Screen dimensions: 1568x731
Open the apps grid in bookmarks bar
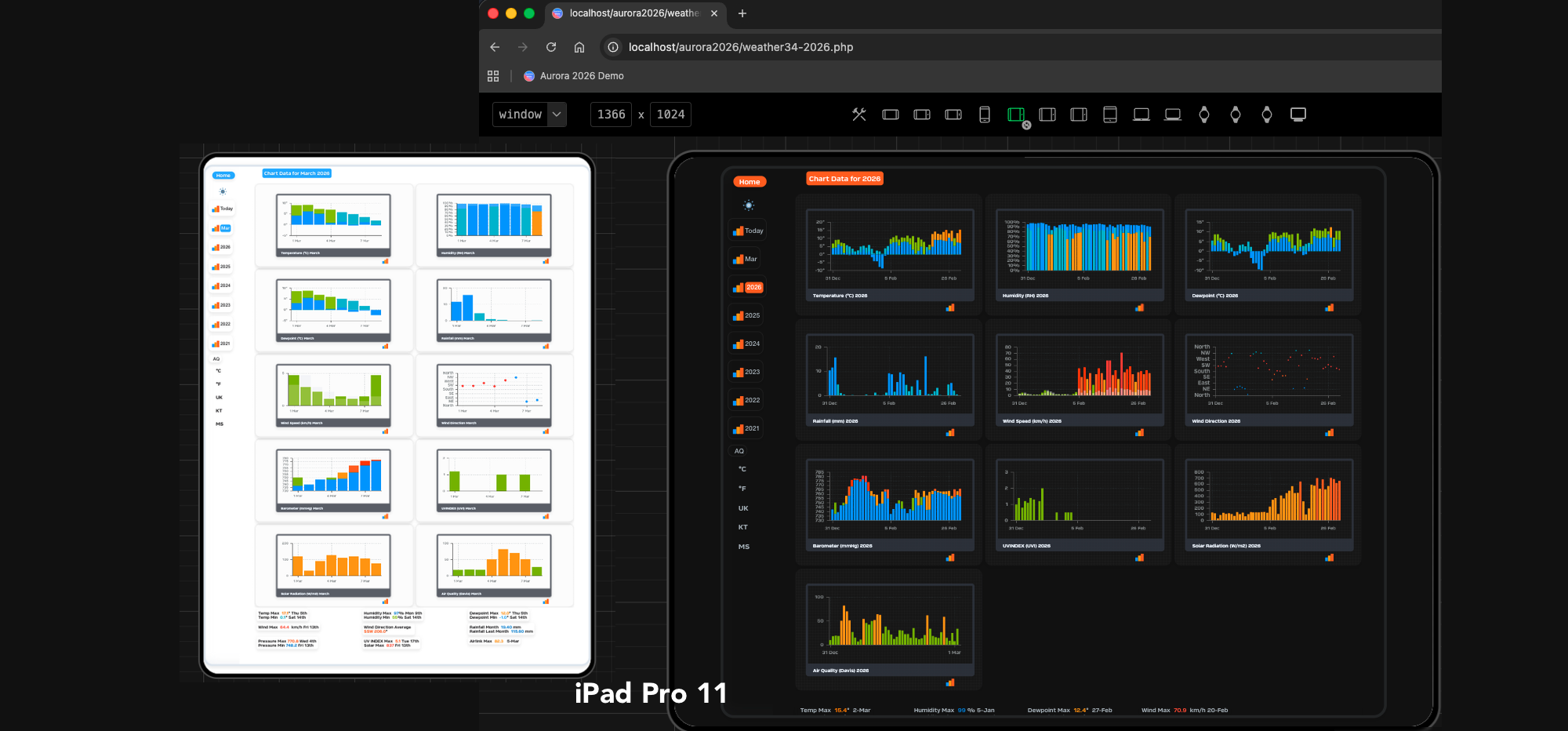pyautogui.click(x=493, y=76)
